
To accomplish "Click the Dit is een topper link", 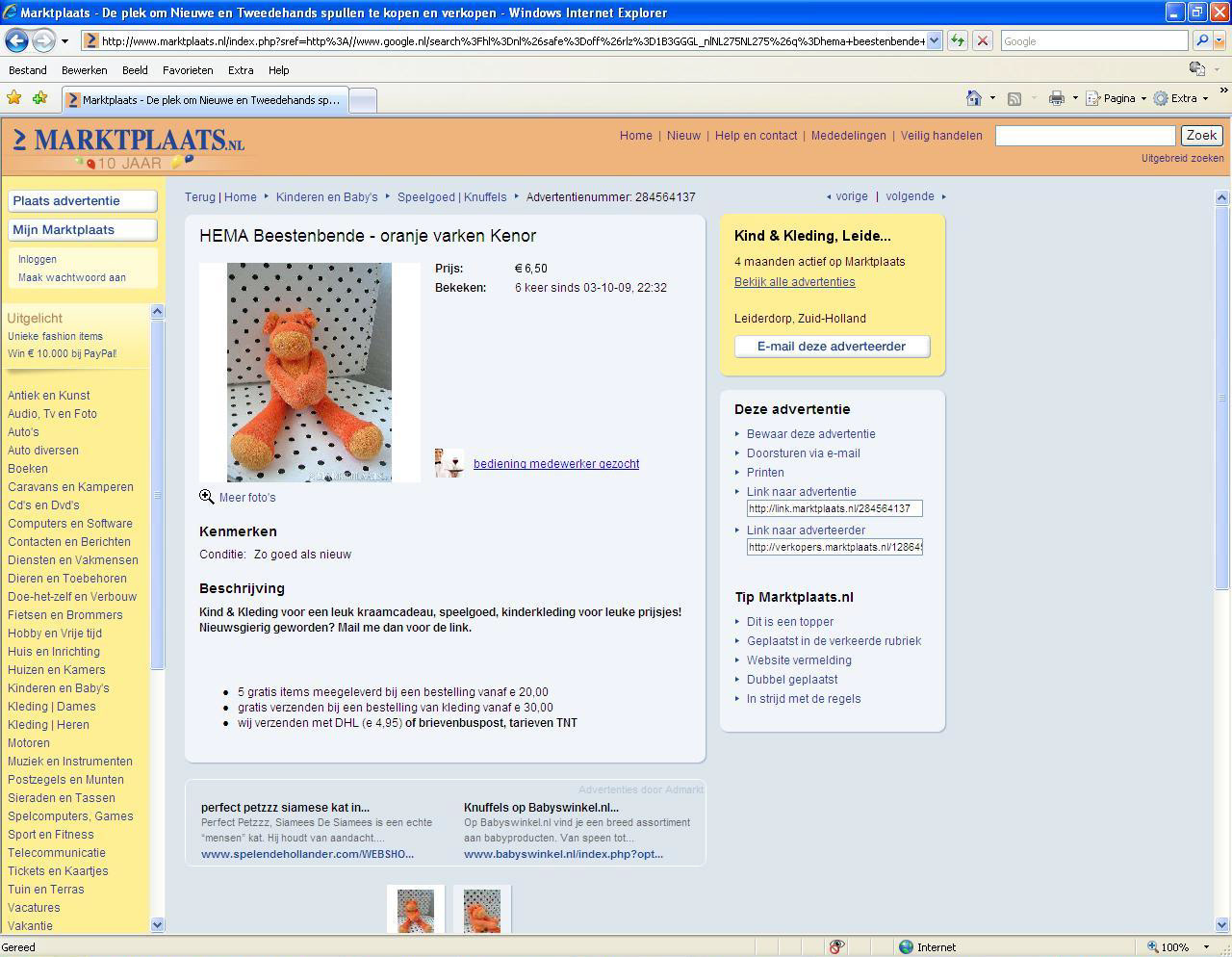I will [x=790, y=622].
